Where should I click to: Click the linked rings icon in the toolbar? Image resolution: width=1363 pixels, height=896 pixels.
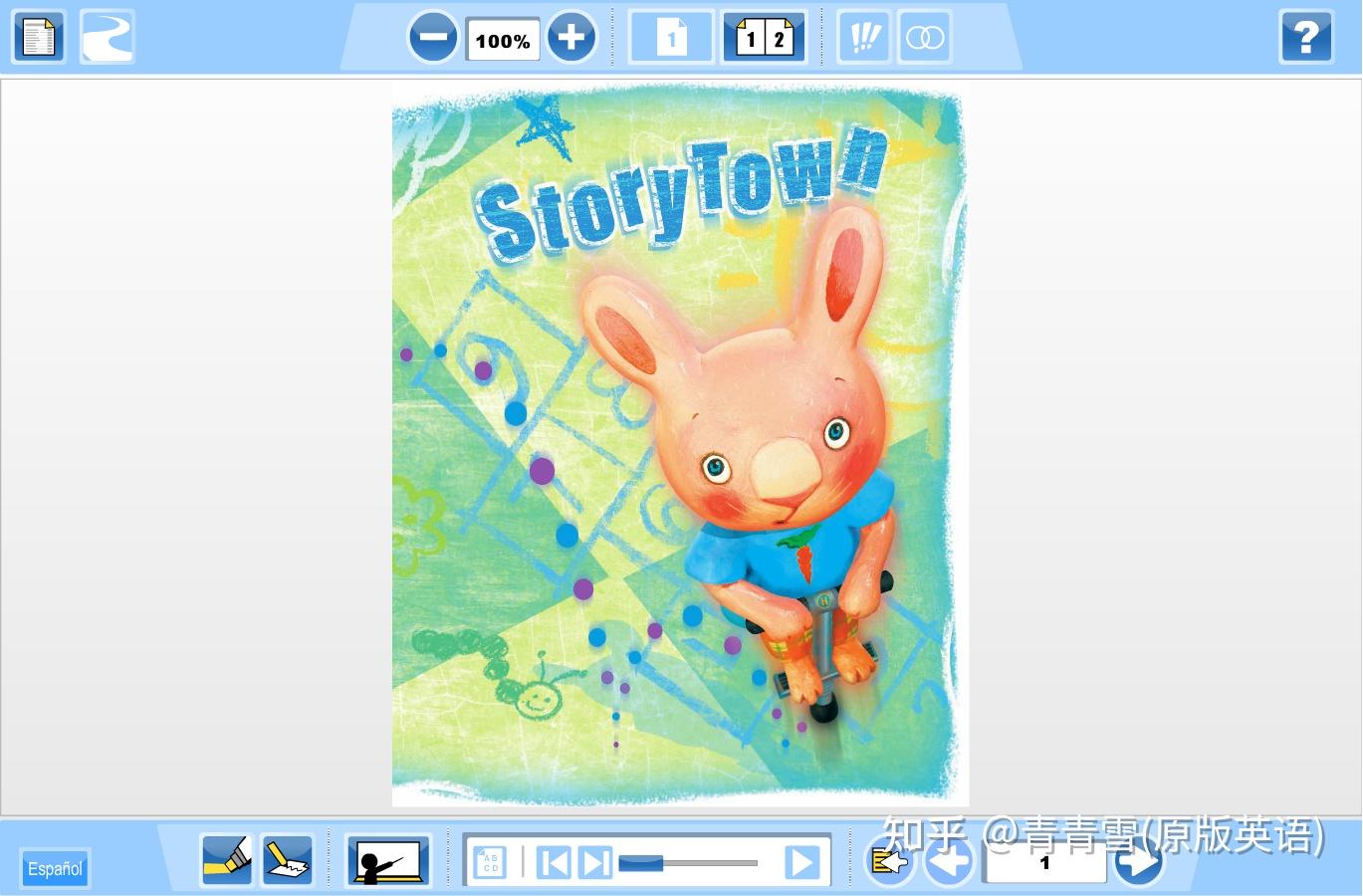click(x=924, y=37)
